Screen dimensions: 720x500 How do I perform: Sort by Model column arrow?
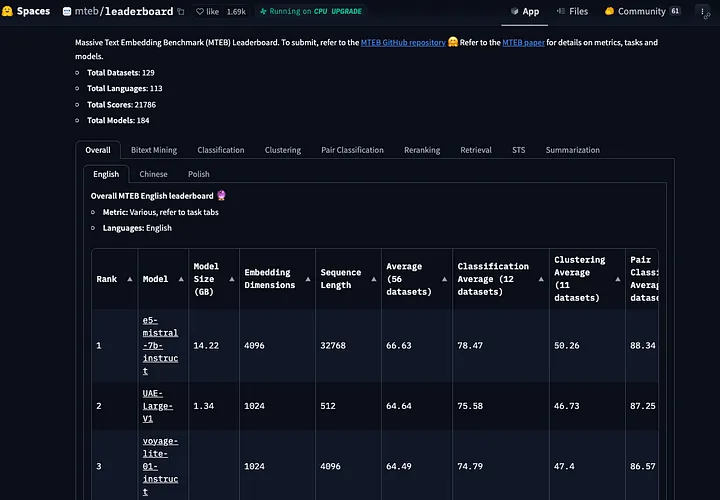[x=181, y=279]
